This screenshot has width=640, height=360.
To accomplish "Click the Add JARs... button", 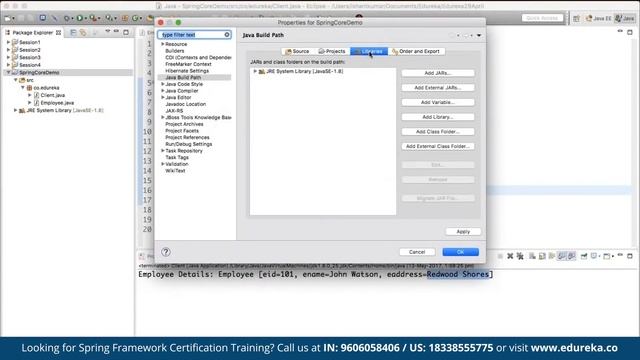I will pos(438,73).
